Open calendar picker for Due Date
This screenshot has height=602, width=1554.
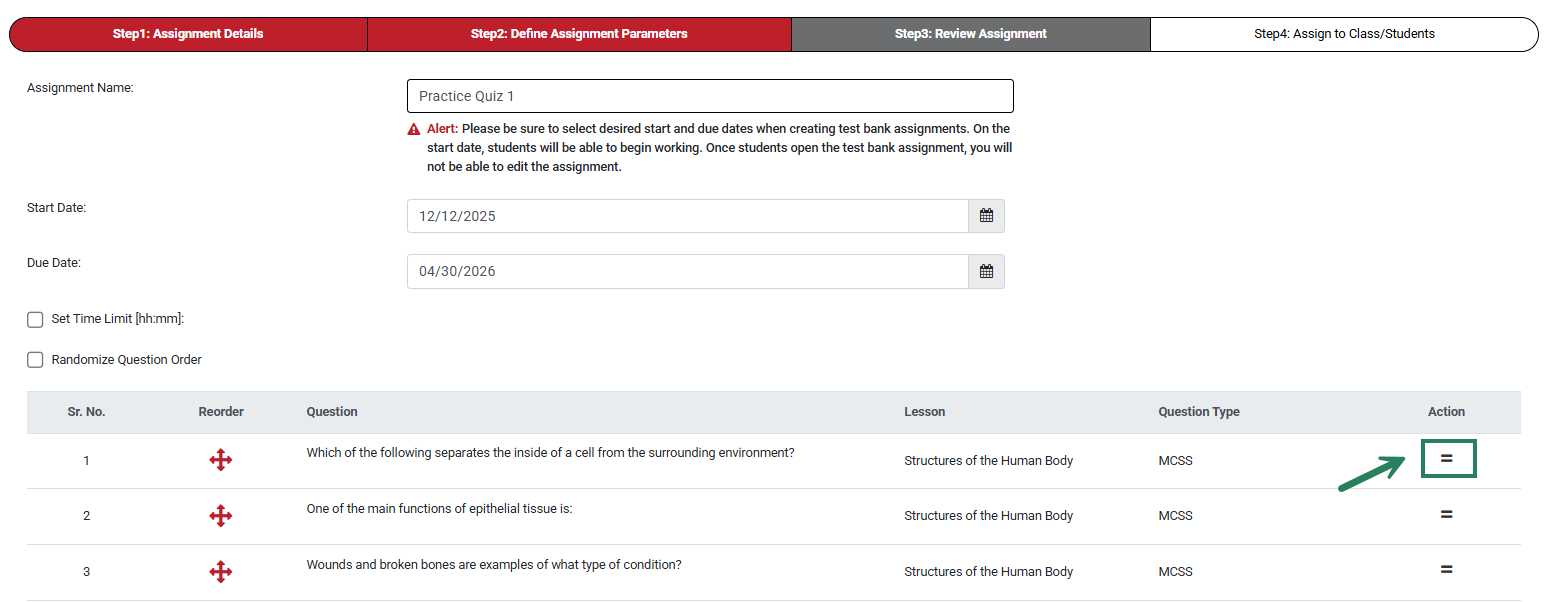coord(986,271)
